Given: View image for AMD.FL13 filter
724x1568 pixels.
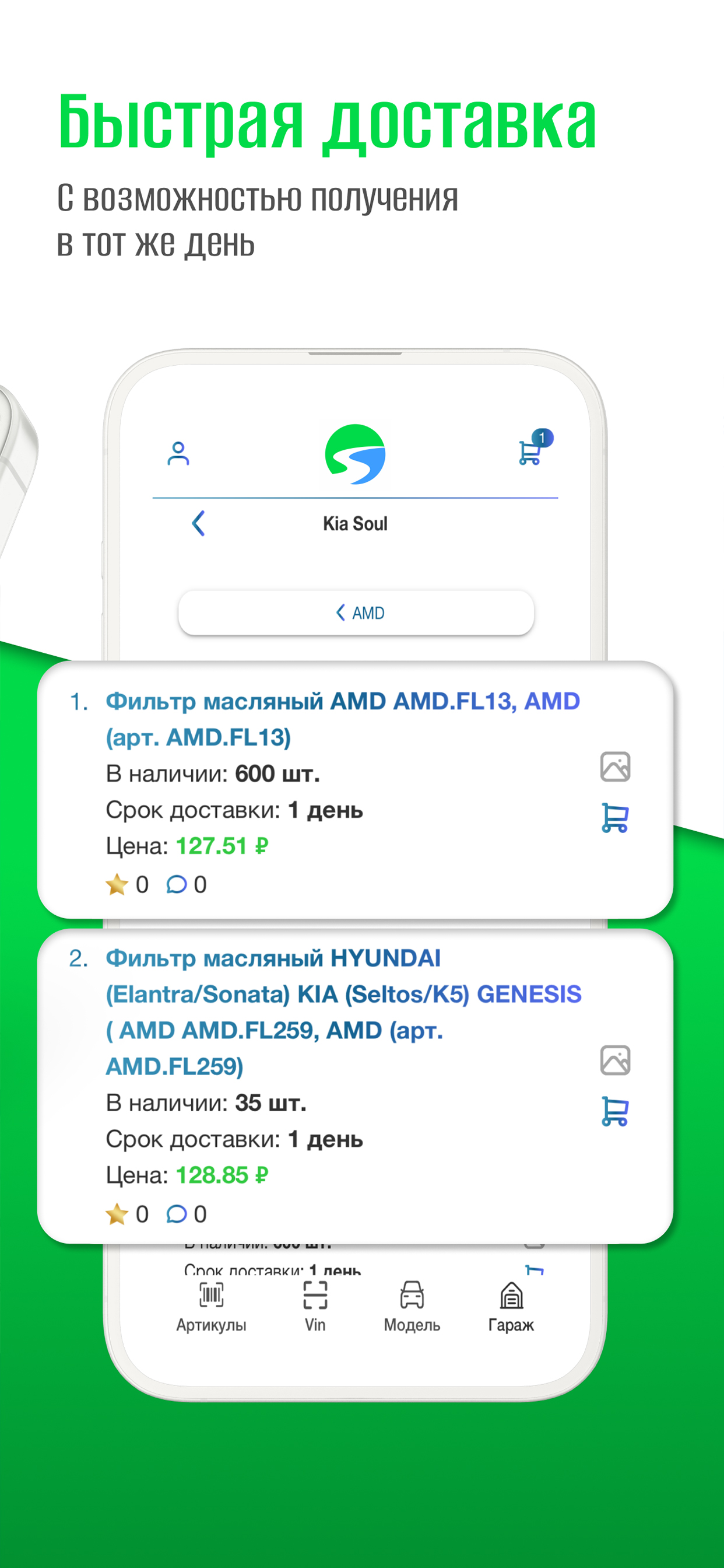Looking at the screenshot, I should click(615, 766).
